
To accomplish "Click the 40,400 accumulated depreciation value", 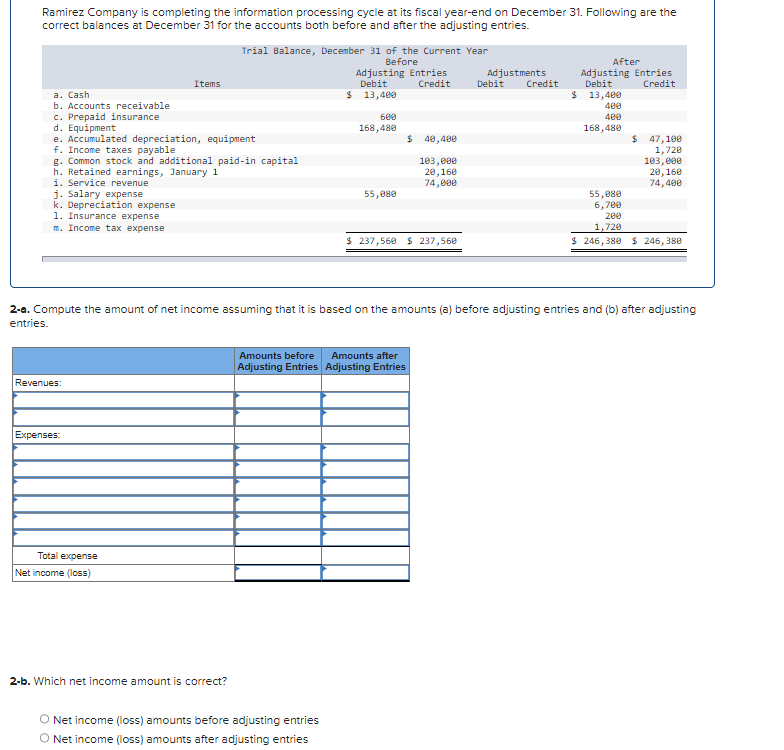I will coord(440,138).
